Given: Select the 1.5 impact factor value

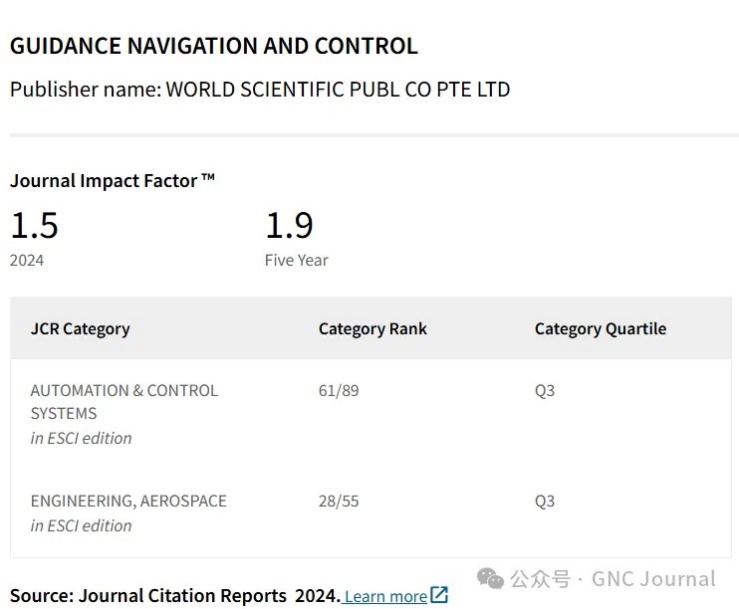Looking at the screenshot, I should click(34, 225).
